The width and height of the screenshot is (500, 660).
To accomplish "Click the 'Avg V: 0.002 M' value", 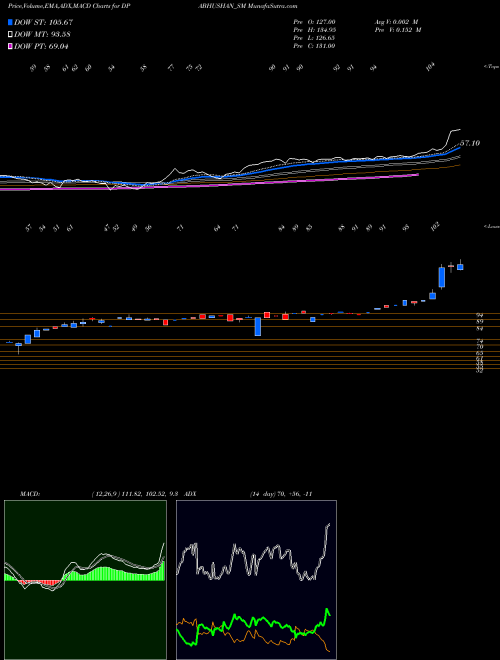I will [x=398, y=22].
